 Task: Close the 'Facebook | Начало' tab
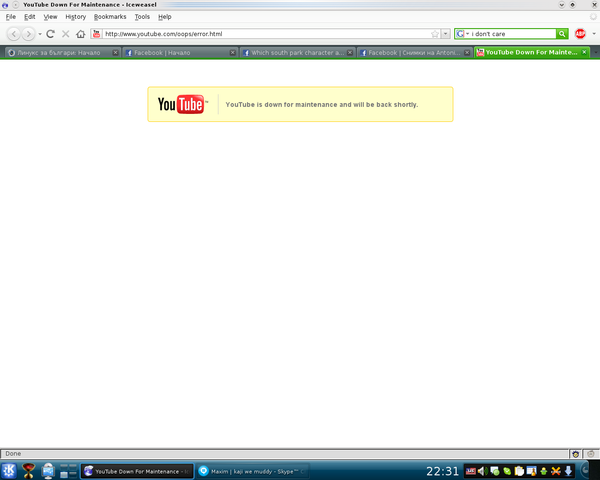point(232,53)
